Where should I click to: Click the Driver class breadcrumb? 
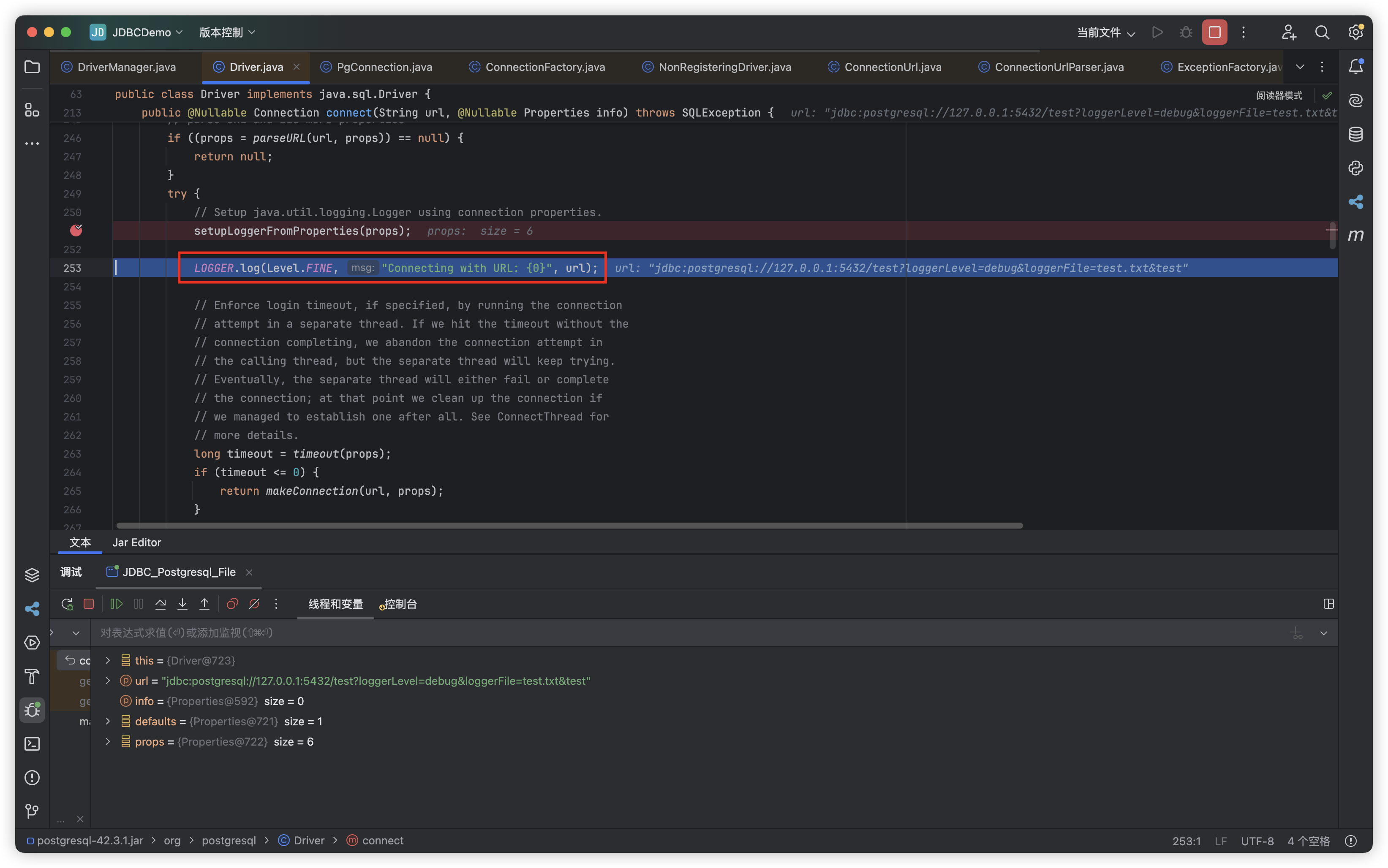[302, 841]
